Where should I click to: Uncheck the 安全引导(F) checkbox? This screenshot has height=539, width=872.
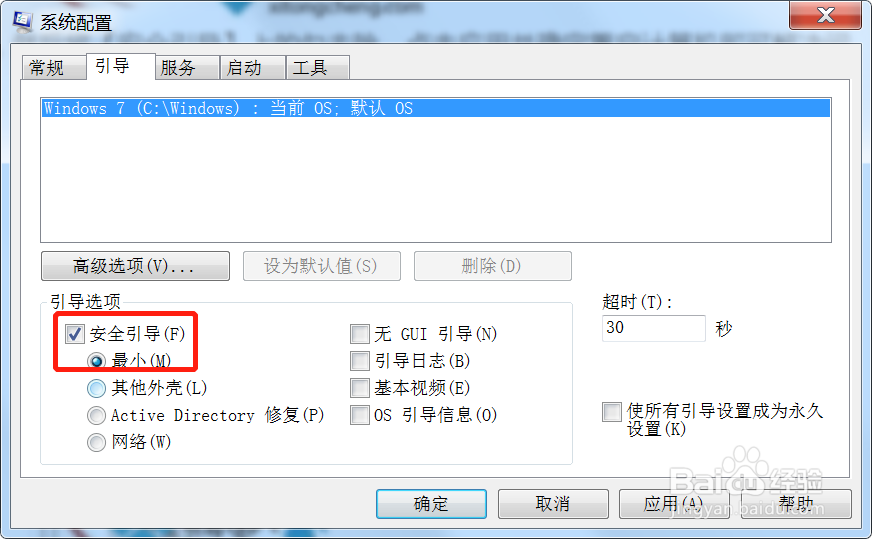click(x=75, y=334)
